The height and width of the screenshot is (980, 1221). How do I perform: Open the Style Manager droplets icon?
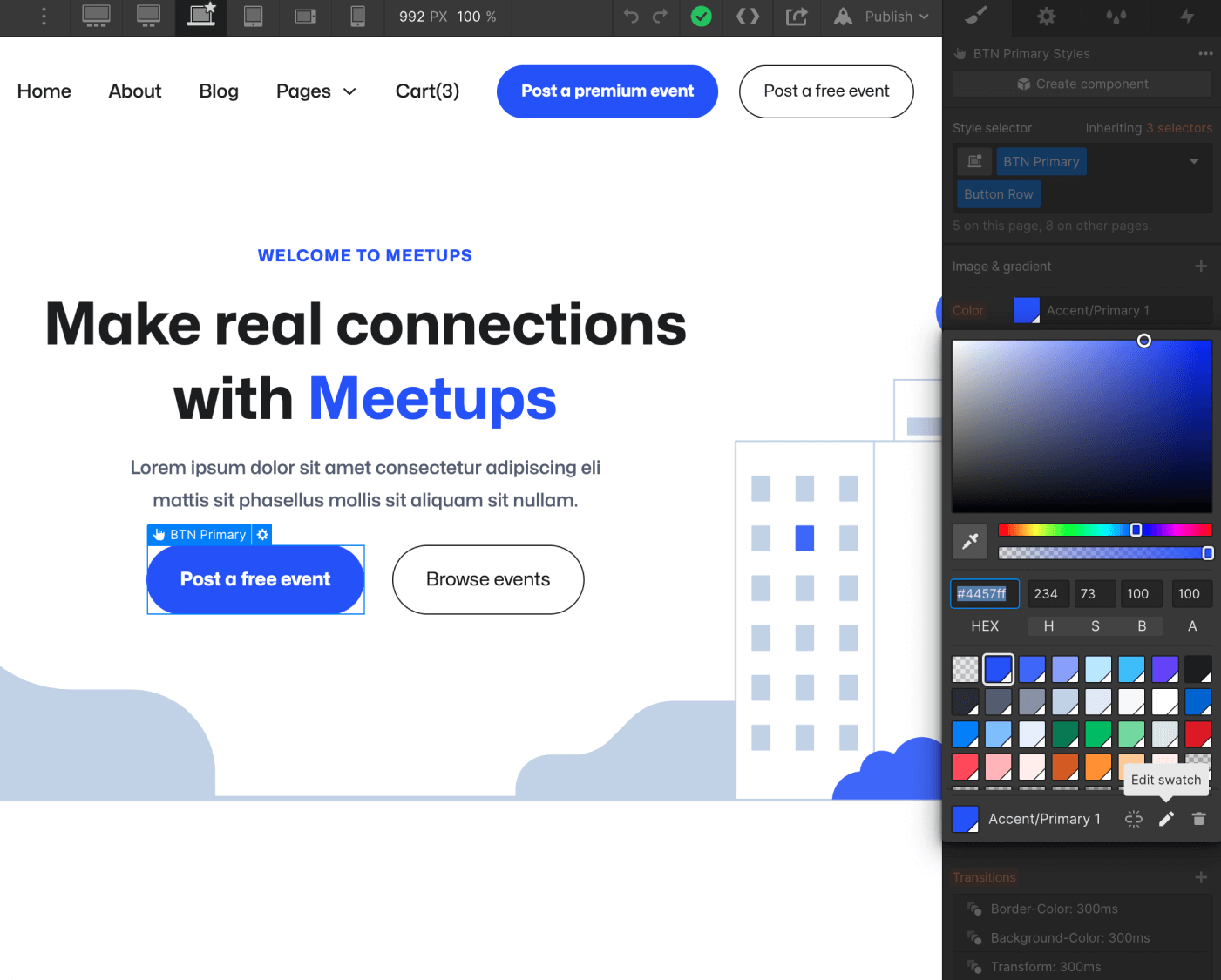(1116, 17)
